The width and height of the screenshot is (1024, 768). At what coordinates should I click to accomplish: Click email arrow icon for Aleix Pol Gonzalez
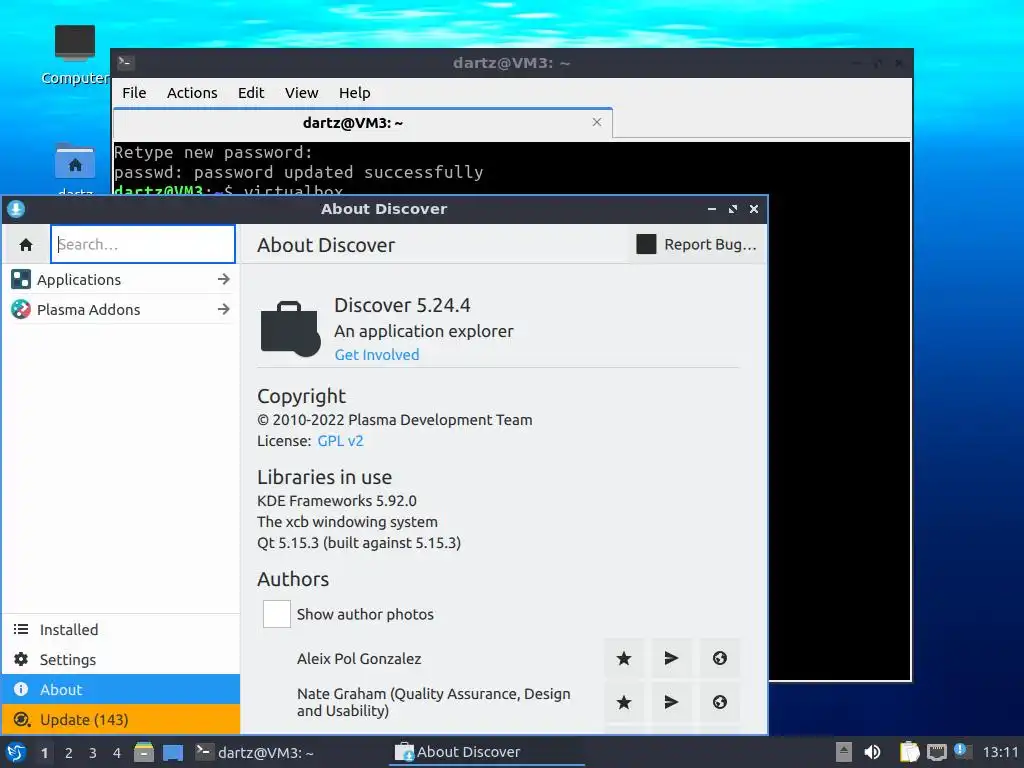[671, 658]
